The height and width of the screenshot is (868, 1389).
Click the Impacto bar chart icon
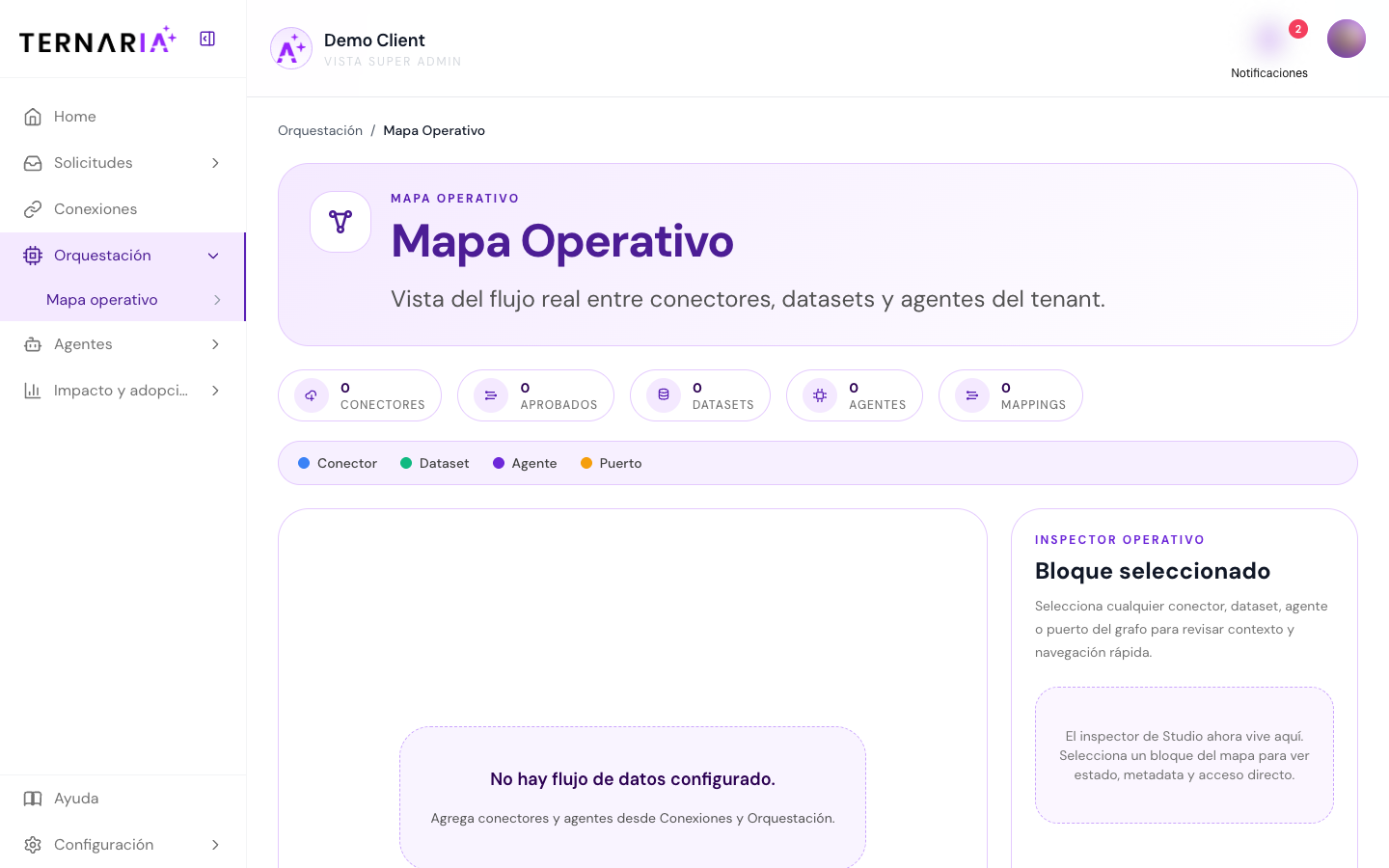point(33,391)
